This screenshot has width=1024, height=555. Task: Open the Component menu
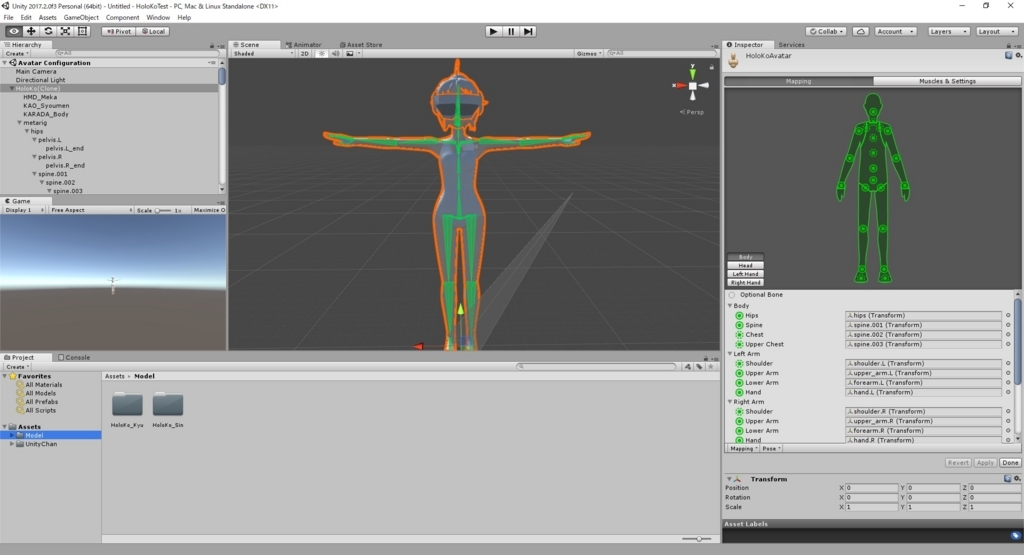(122, 18)
